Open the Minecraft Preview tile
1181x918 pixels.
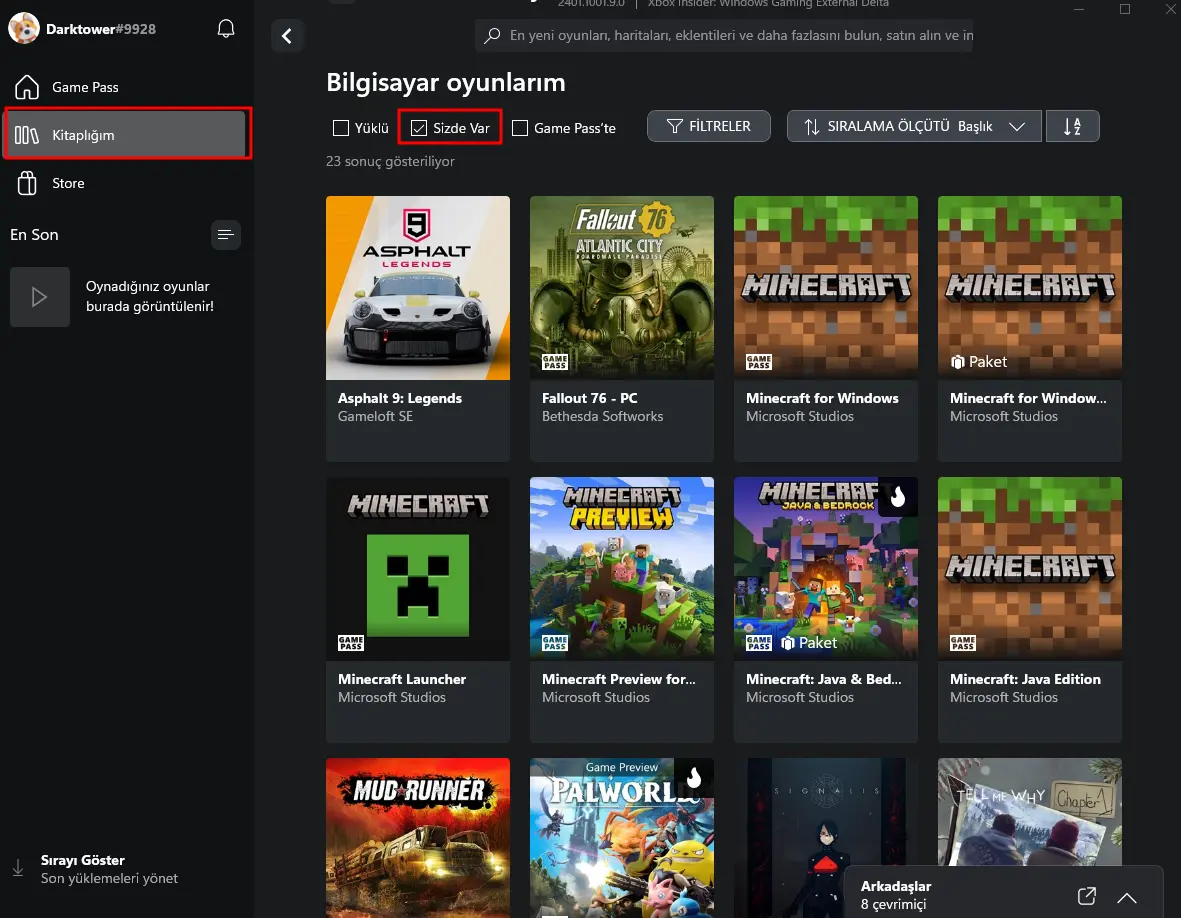pos(621,609)
